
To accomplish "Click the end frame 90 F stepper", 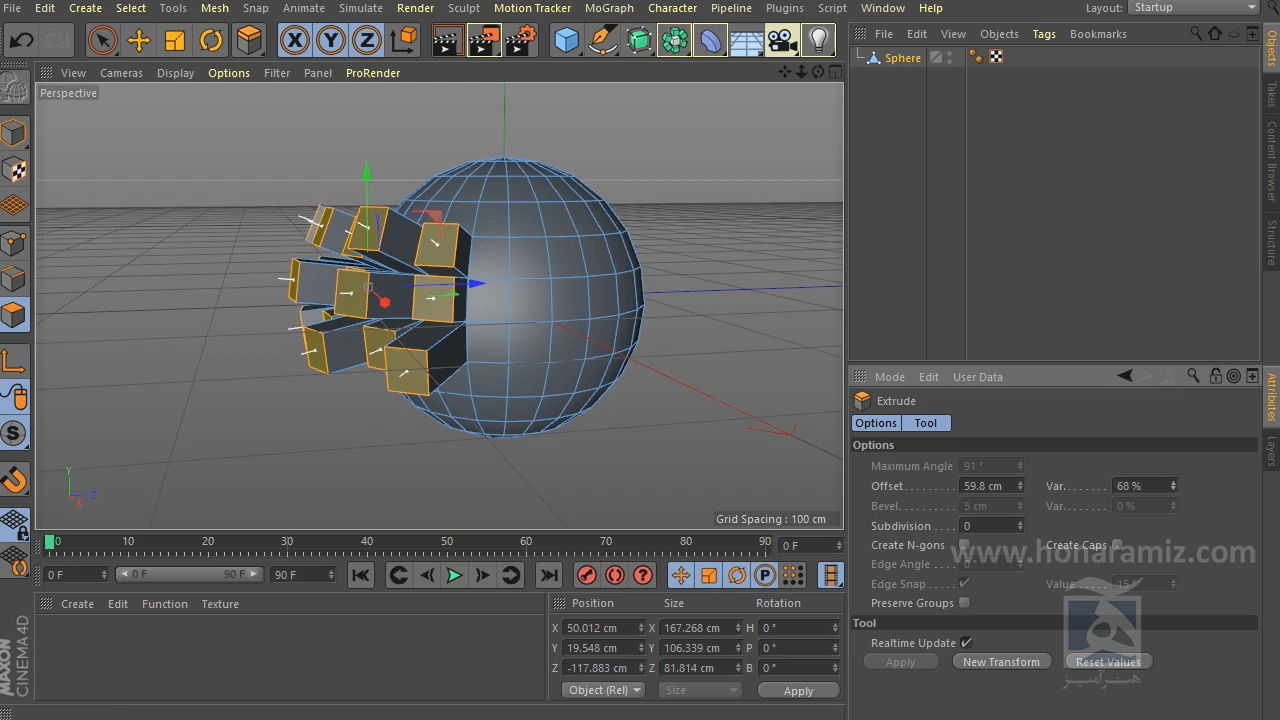I will point(331,575).
